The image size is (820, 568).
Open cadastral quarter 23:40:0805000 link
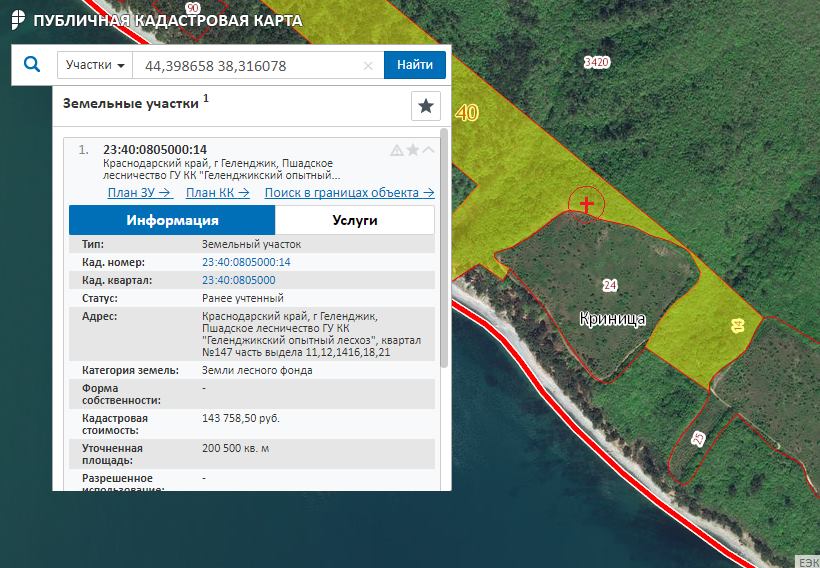[x=239, y=280]
